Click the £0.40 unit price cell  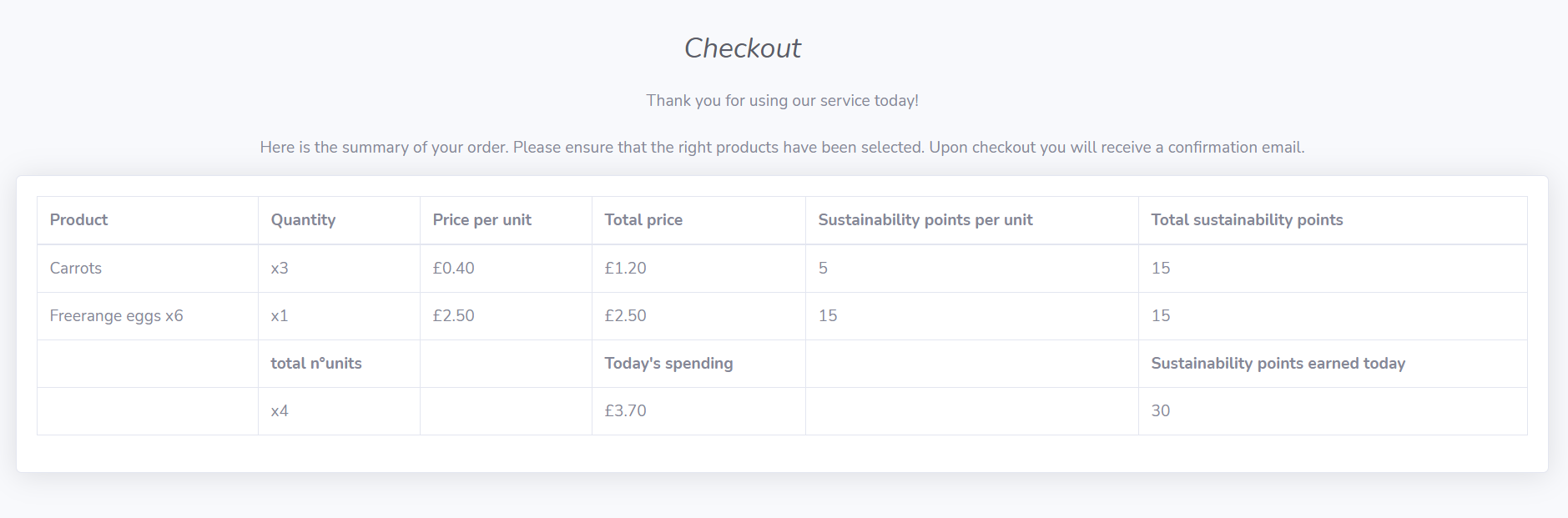click(453, 269)
